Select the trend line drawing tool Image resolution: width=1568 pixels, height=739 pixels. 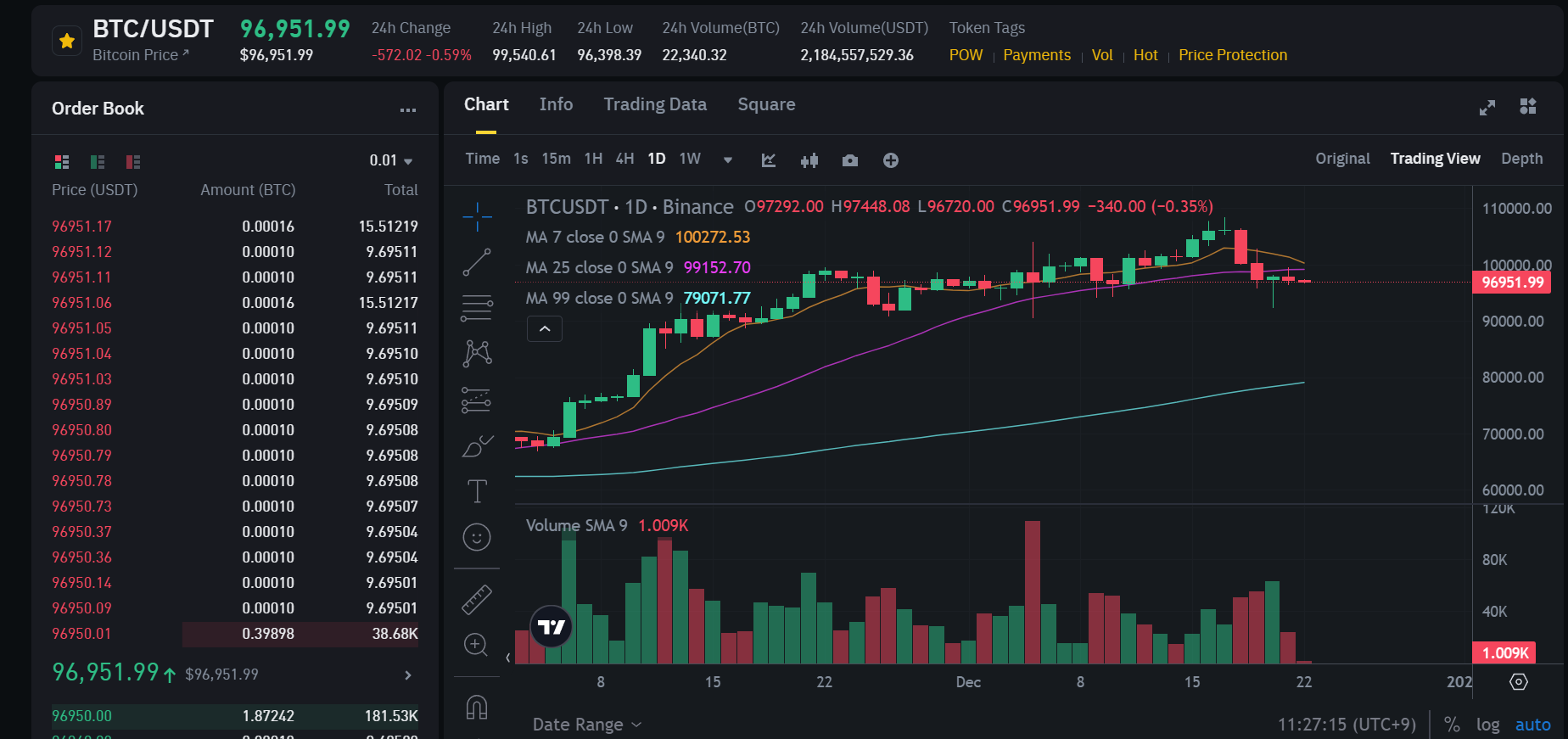pyautogui.click(x=477, y=262)
